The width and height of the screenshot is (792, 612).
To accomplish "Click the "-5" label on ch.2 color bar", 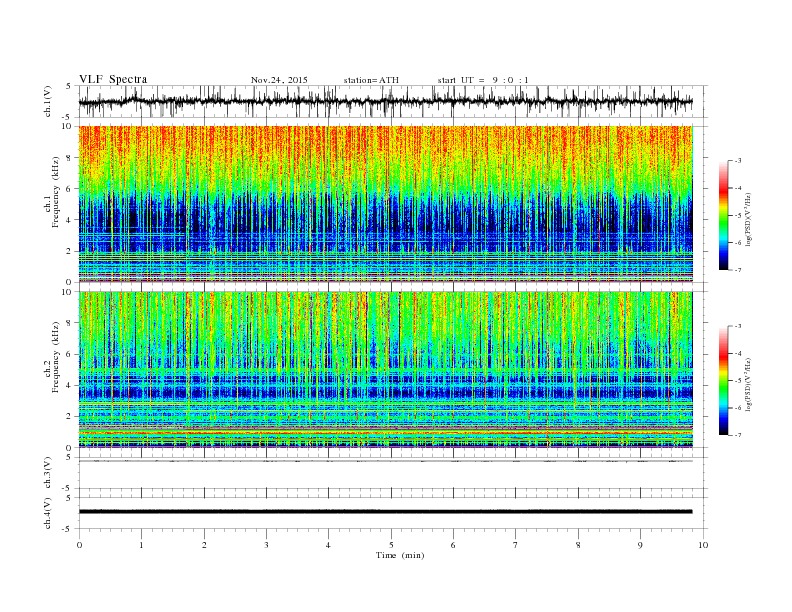I will [738, 381].
